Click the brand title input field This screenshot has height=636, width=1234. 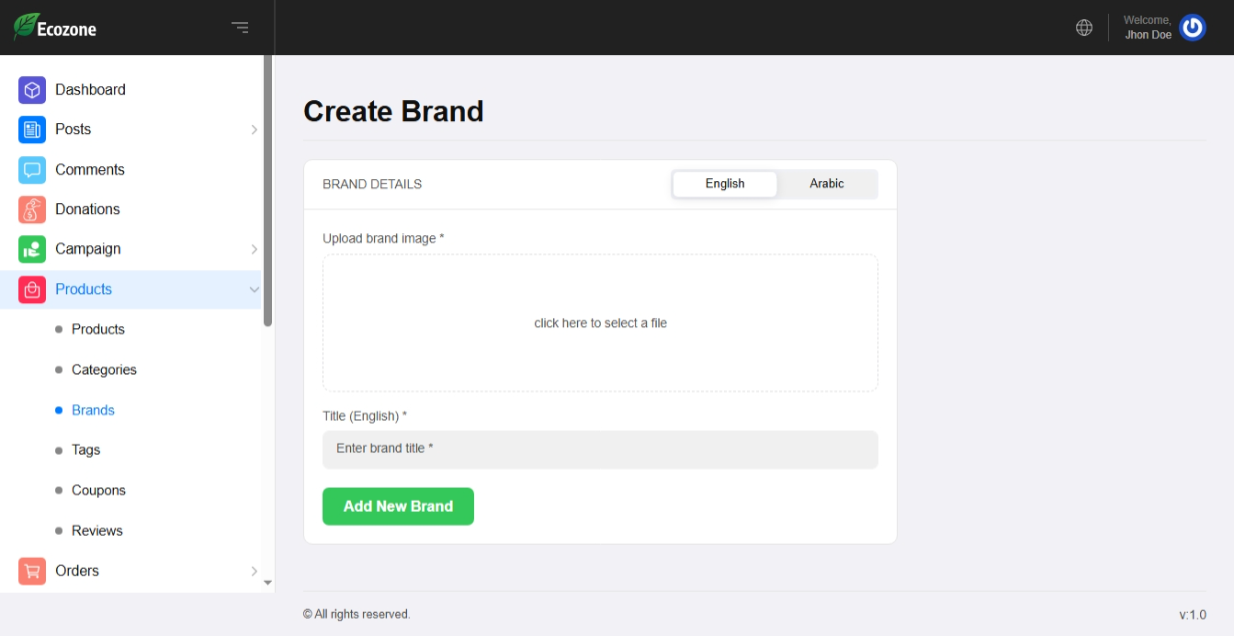pos(600,449)
